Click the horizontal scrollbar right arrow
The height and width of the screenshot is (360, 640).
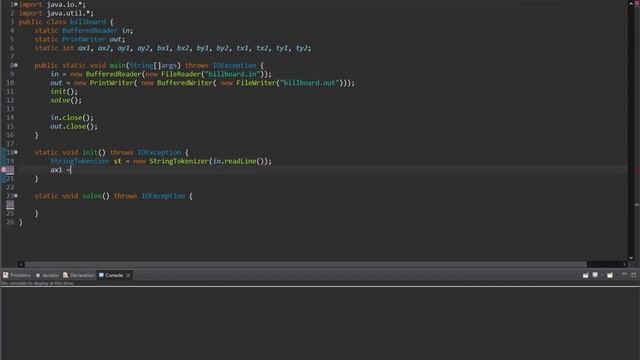[624, 264]
